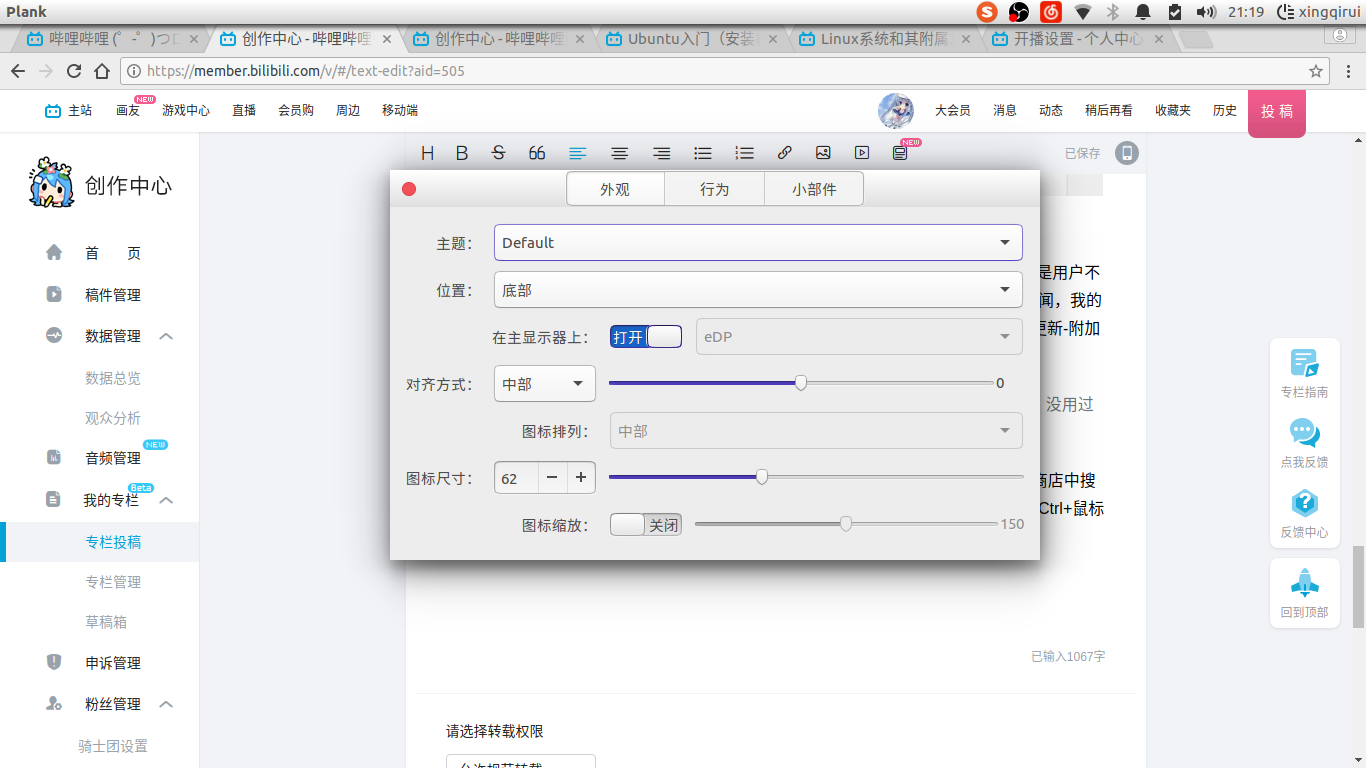Open the 主题 Default theme dropdown

point(758,243)
